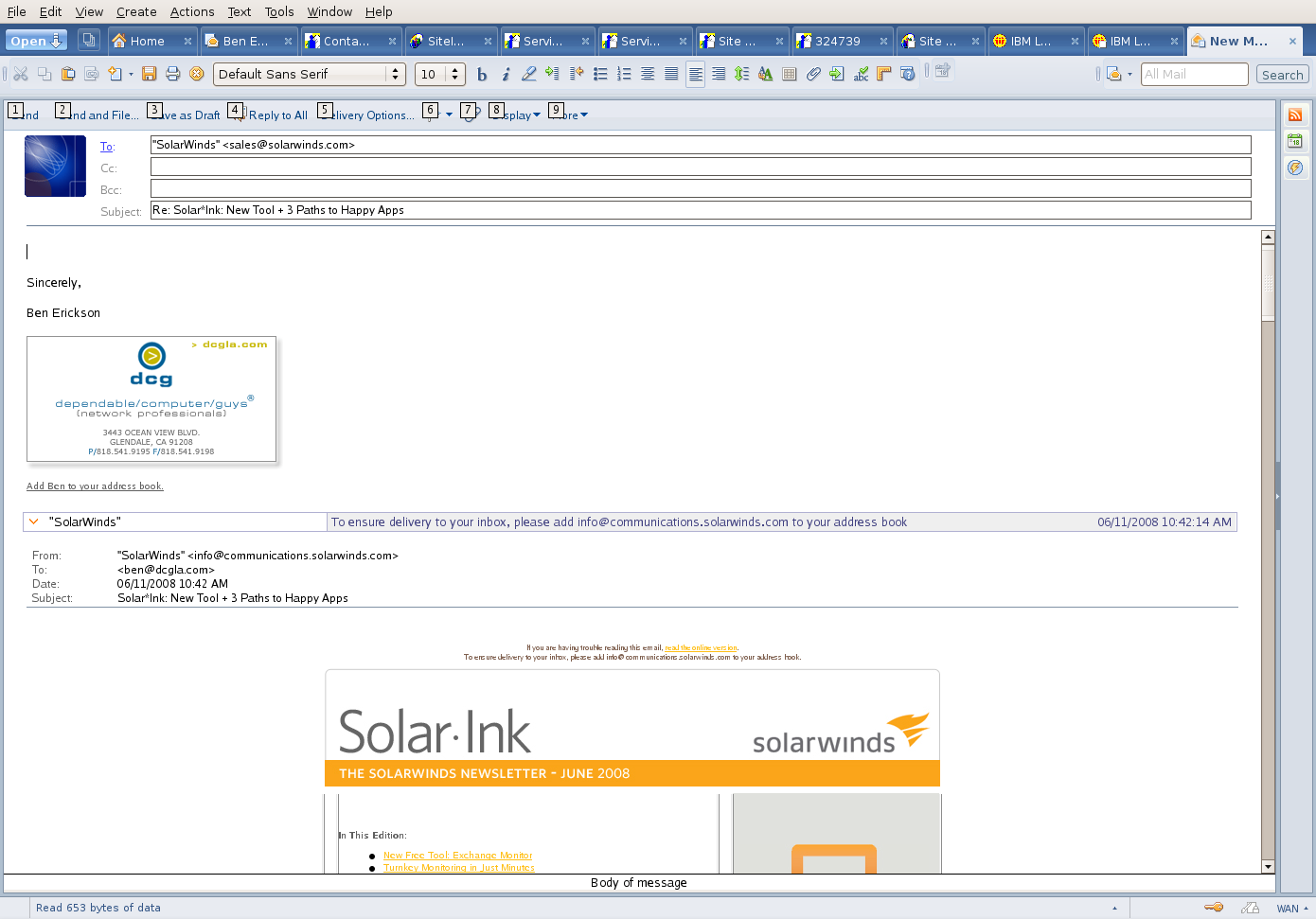Click the scroll up arrow
Viewport: 1316px width, 919px height.
(x=1268, y=237)
